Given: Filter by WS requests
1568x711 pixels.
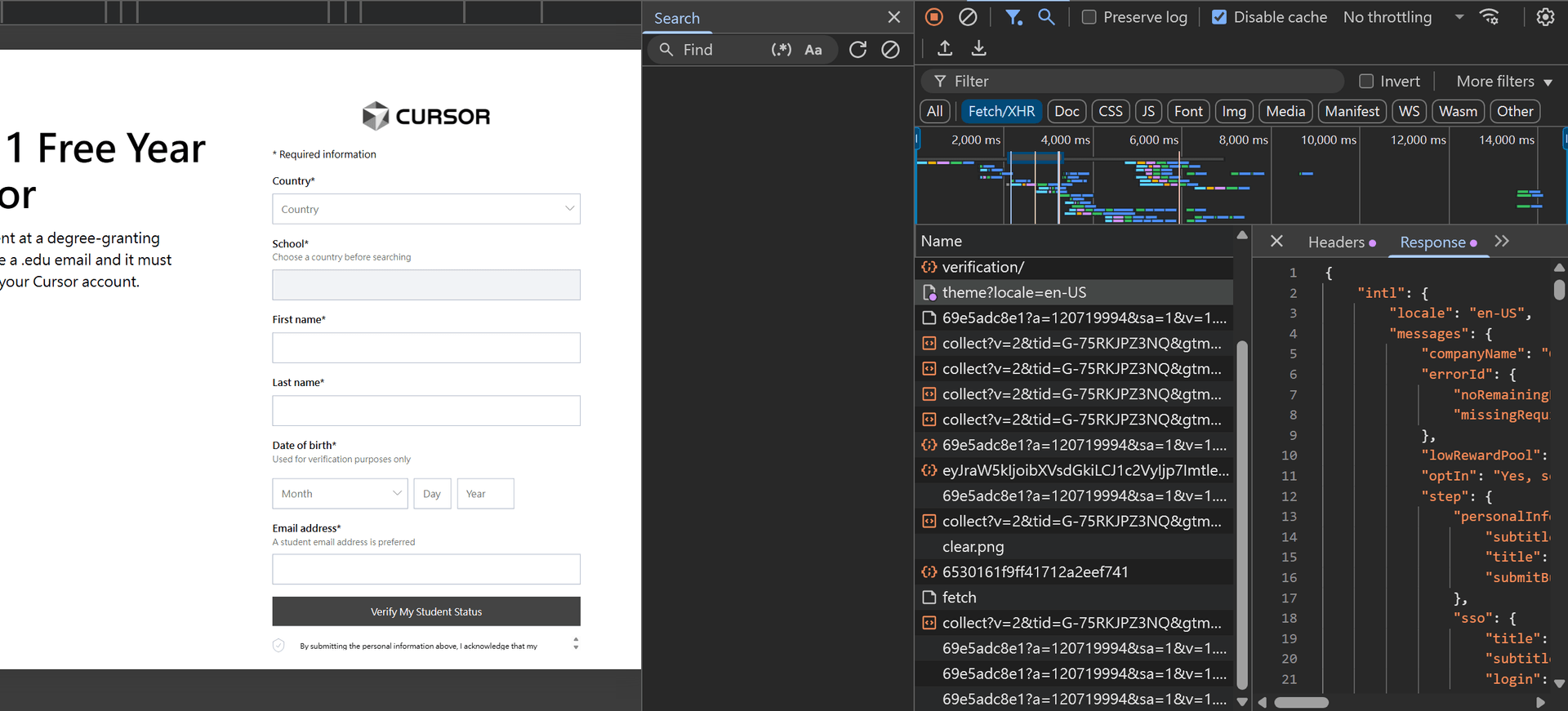Looking at the screenshot, I should [1409, 111].
